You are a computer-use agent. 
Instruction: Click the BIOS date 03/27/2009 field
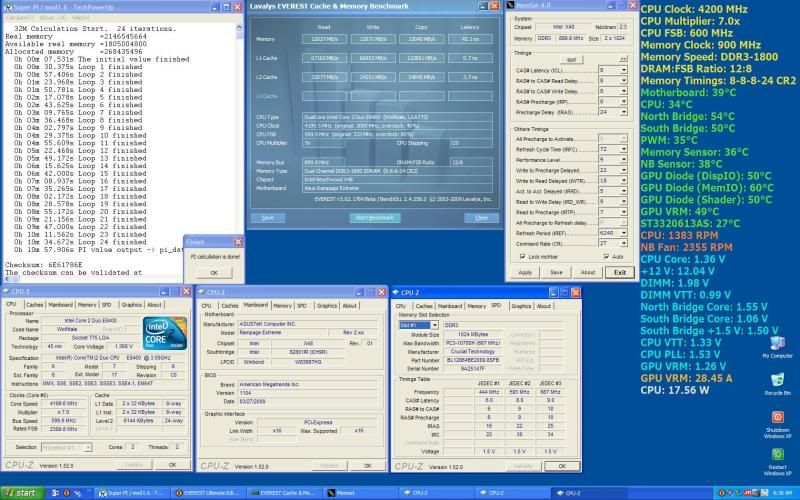pyautogui.click(x=309, y=402)
